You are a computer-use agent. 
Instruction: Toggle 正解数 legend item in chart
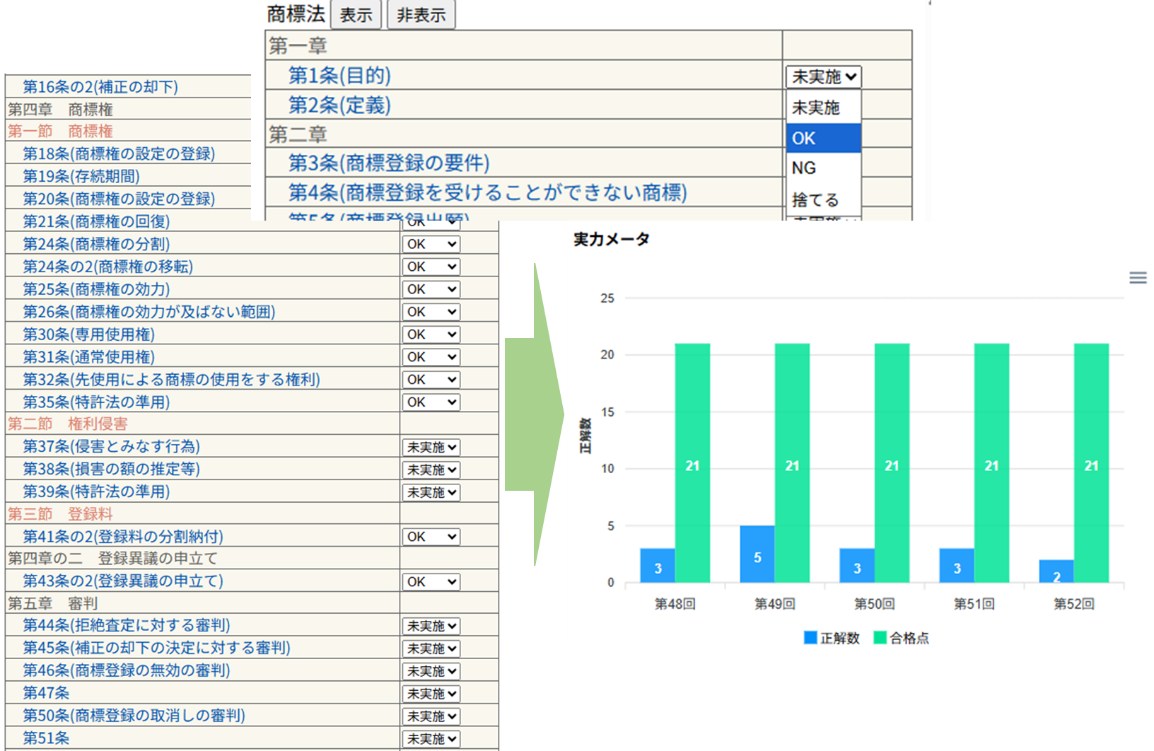[831, 638]
